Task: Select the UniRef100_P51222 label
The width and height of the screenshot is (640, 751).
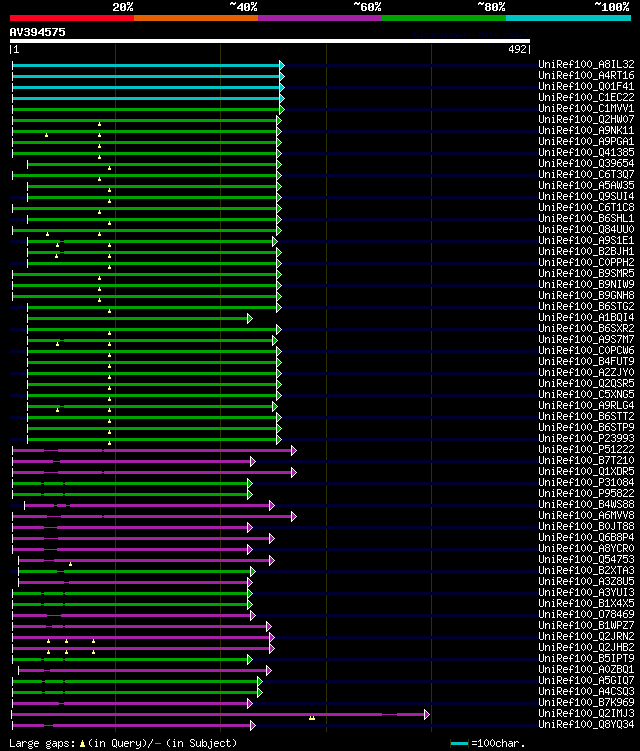Action: [x=586, y=450]
